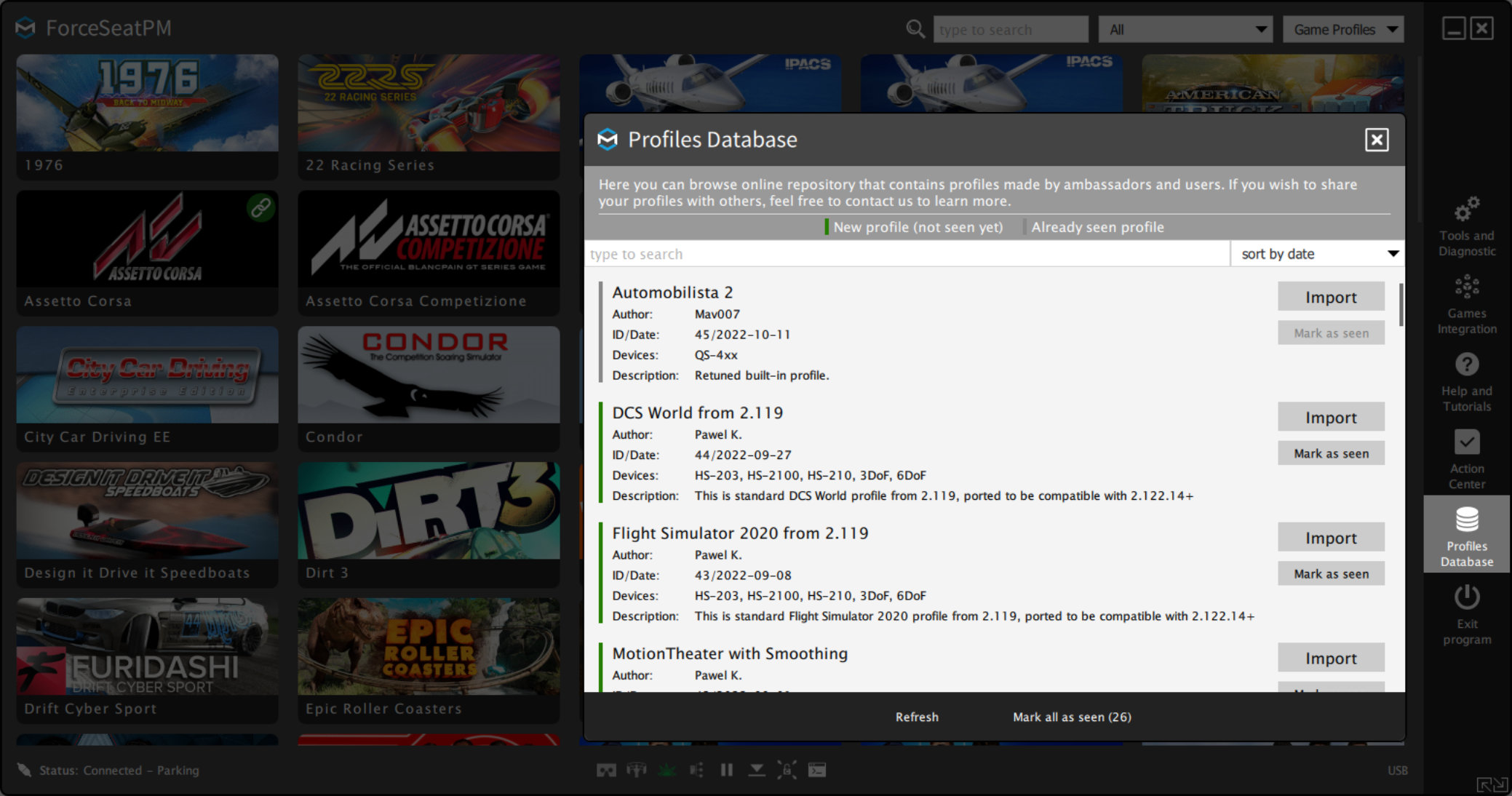Import the Automobilista 2 profile
The height and width of the screenshot is (796, 1512).
tap(1331, 297)
